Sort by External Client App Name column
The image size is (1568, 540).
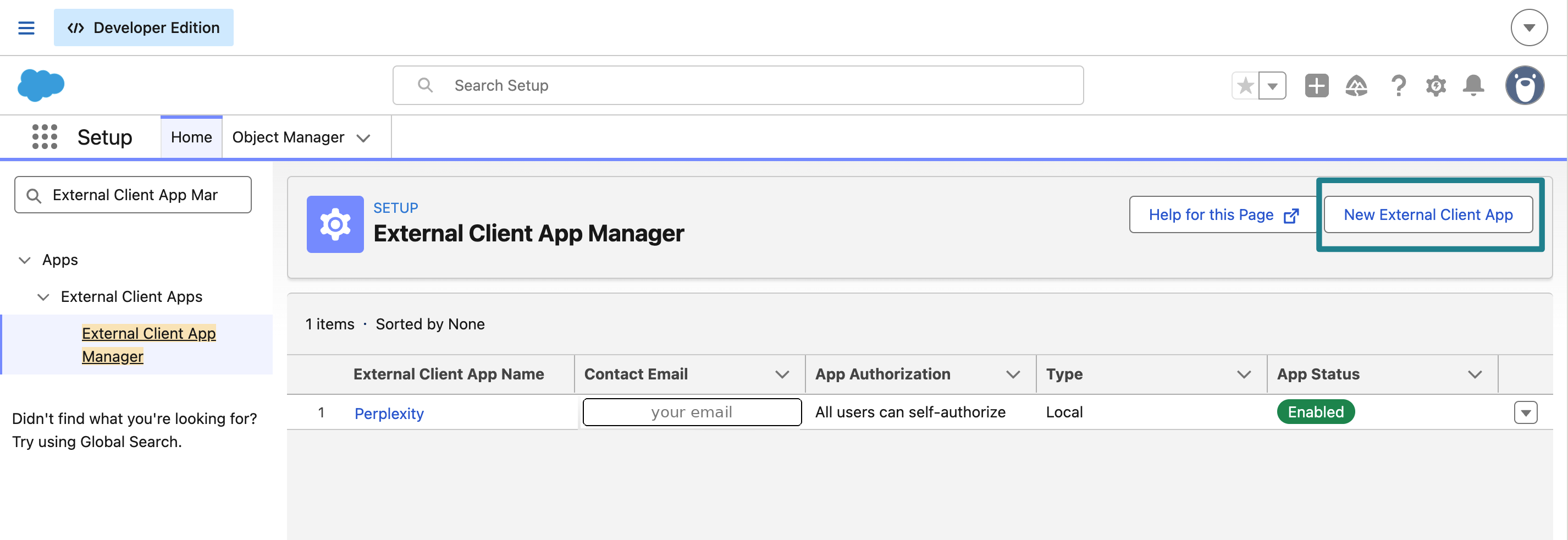click(x=449, y=374)
